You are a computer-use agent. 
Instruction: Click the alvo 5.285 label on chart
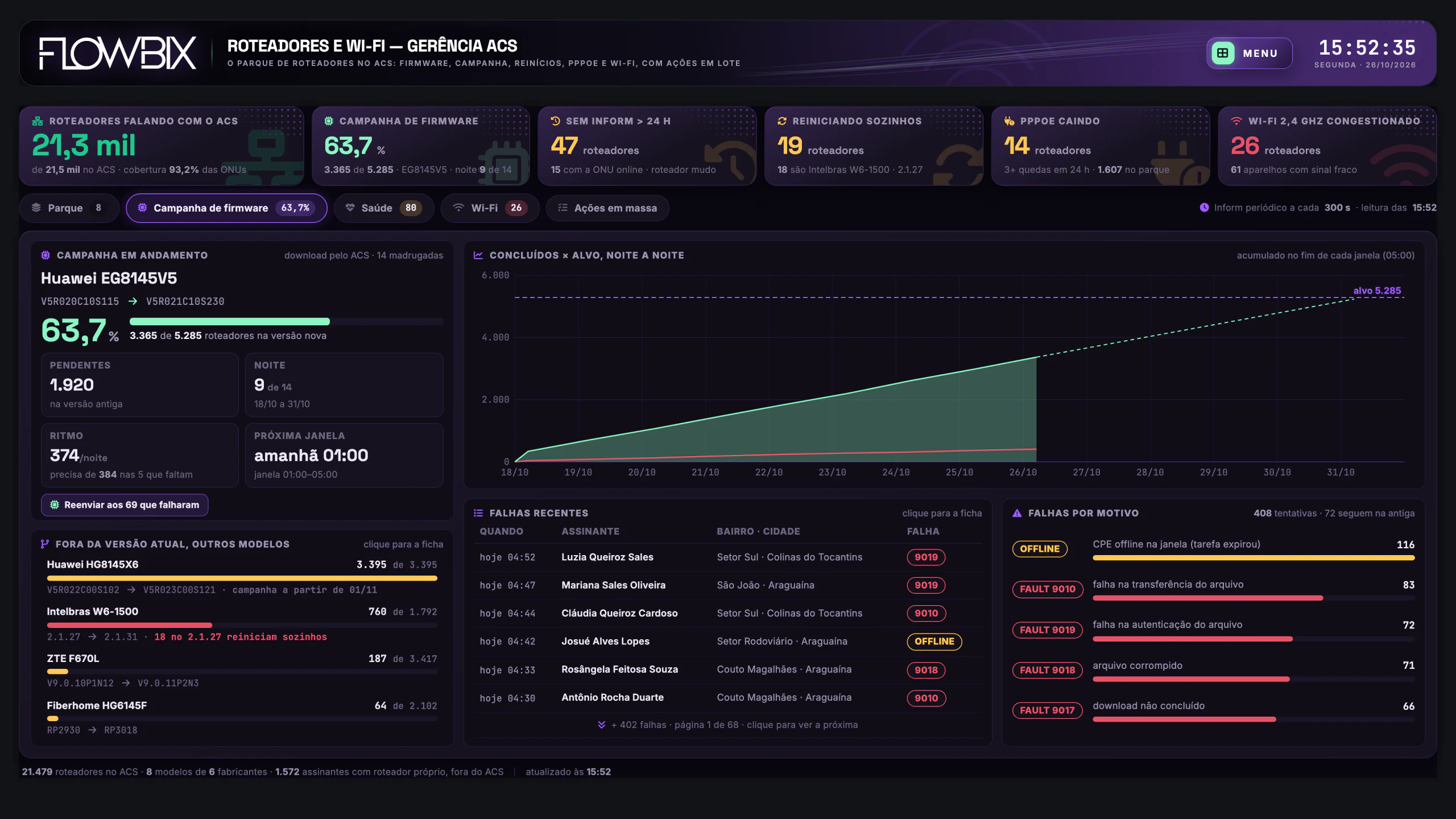(x=1377, y=291)
